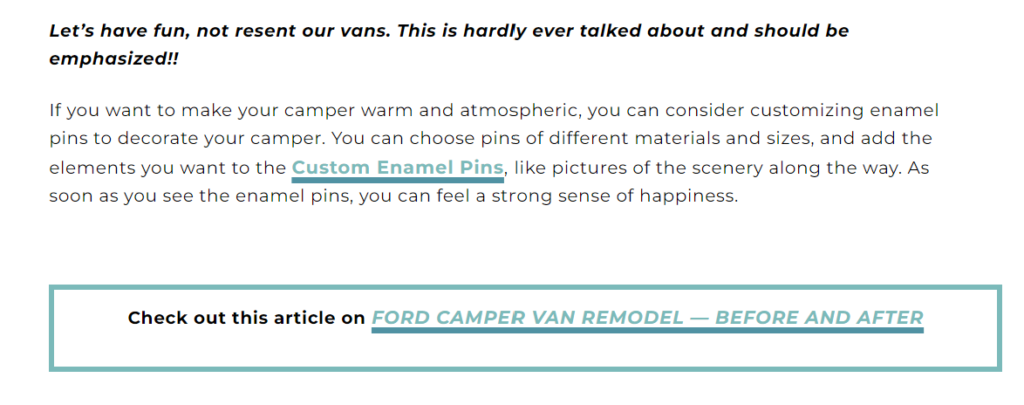Click the "Check out this article on" text
Image resolution: width=1024 pixels, height=405 pixels.
[x=246, y=319]
